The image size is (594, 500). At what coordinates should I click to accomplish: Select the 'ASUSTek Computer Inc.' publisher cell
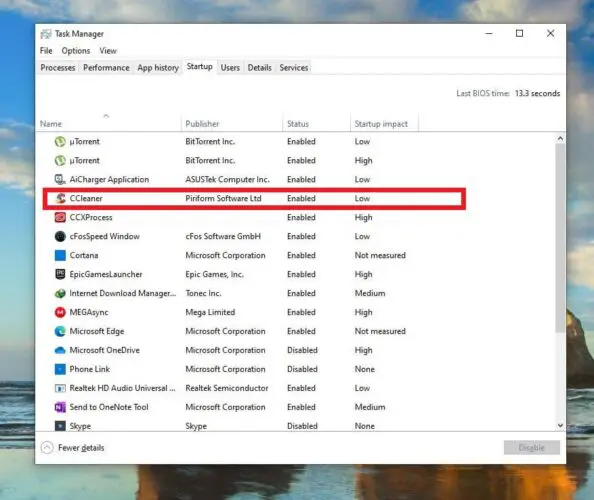coord(227,180)
